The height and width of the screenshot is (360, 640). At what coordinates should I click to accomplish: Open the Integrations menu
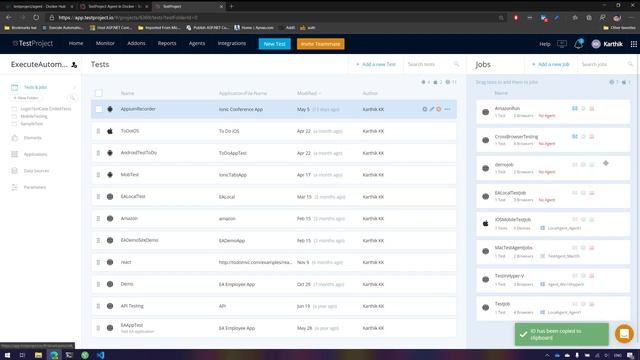pos(232,43)
